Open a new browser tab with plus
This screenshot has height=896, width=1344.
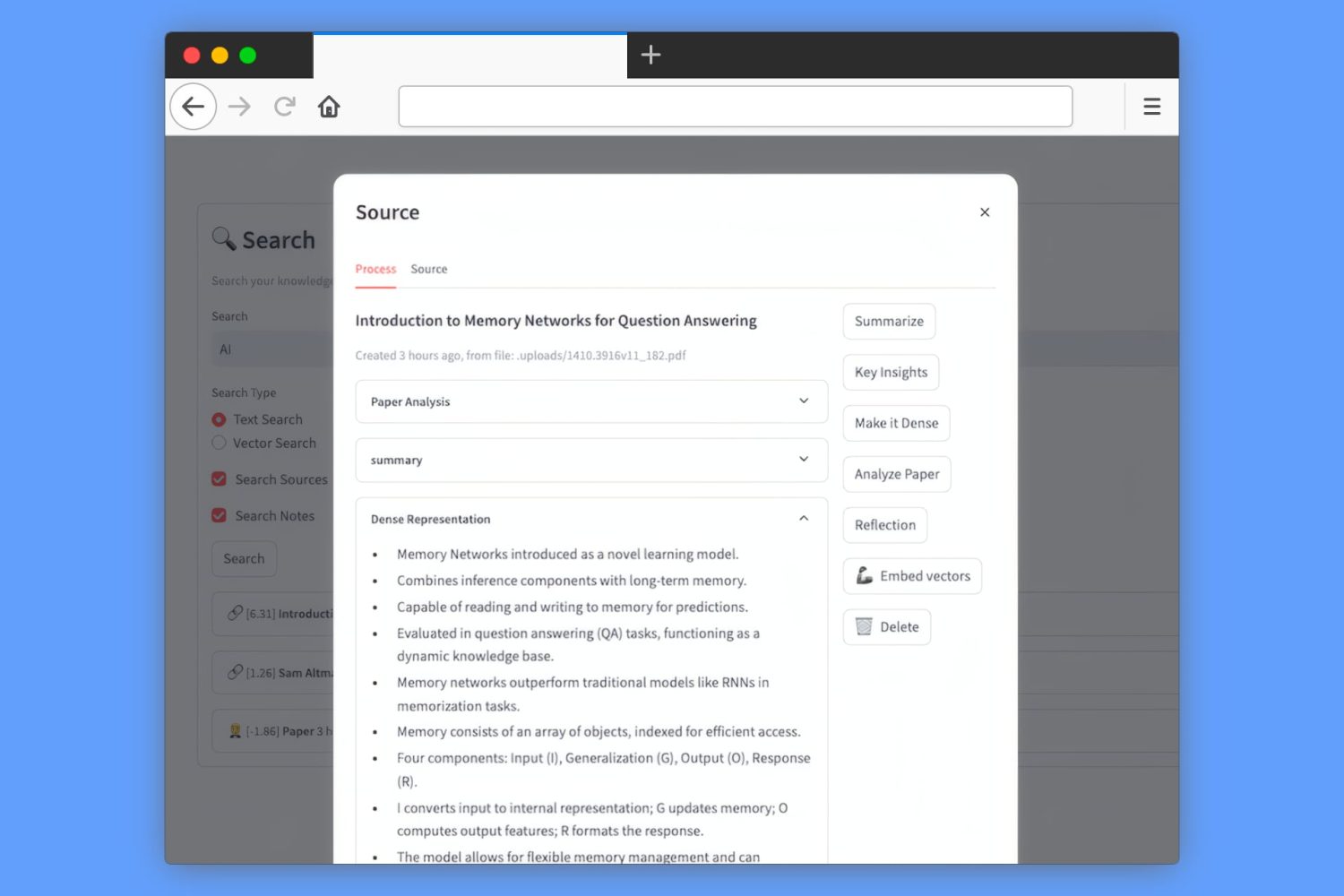650,55
